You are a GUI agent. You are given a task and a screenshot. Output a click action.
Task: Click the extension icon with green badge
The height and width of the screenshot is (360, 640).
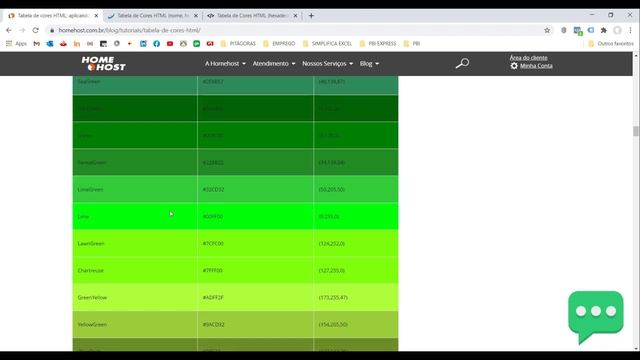578,31
